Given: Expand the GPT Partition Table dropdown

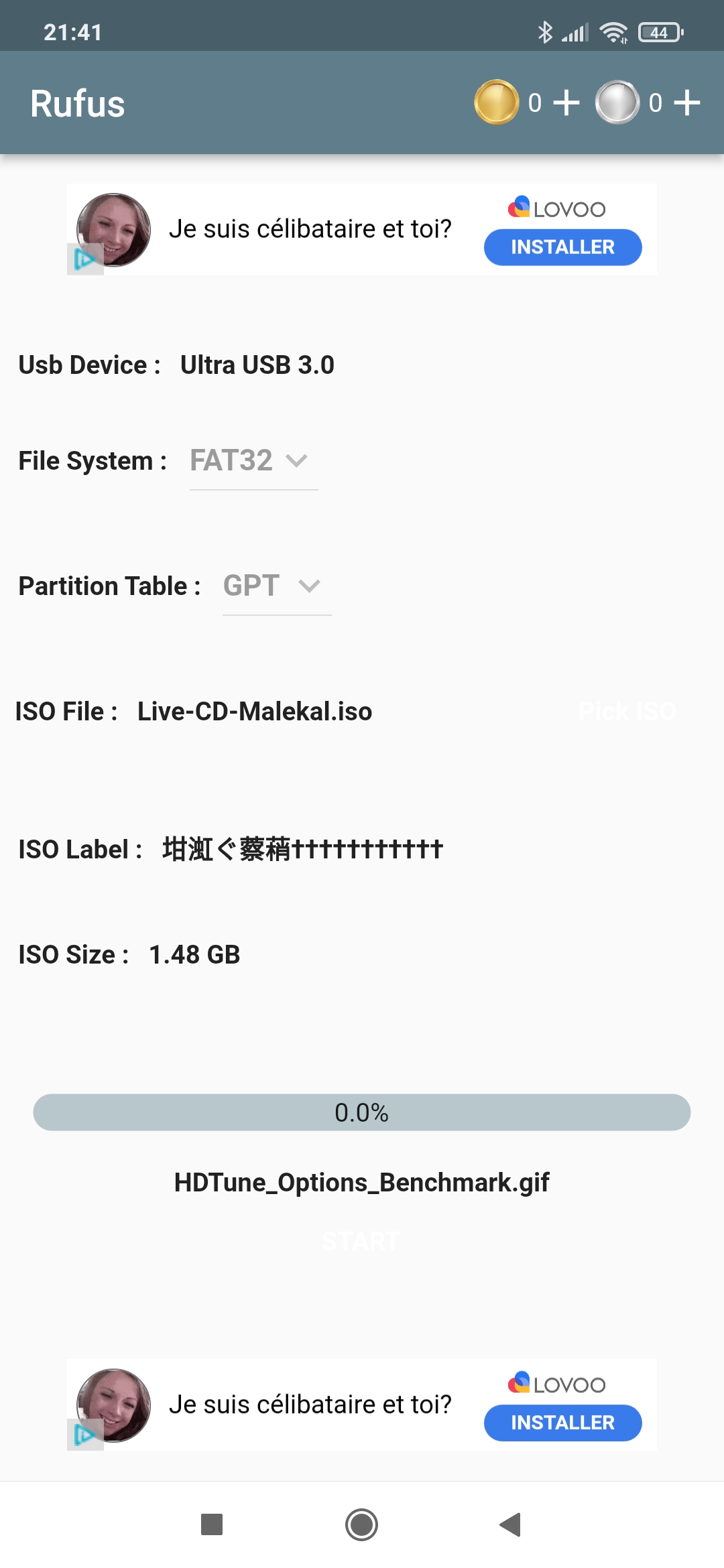Looking at the screenshot, I should click(x=276, y=586).
